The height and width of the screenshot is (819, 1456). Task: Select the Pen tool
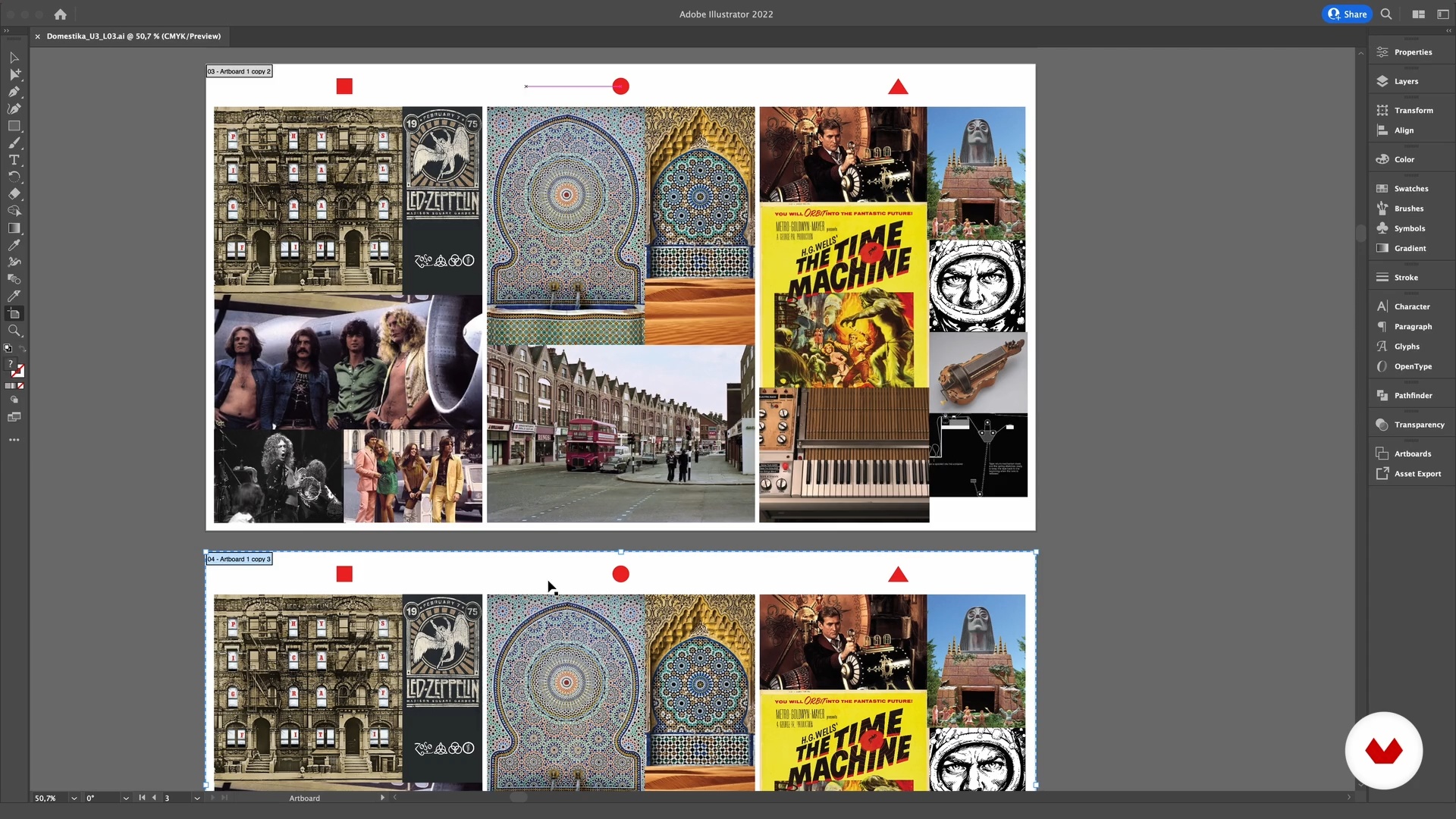click(14, 92)
